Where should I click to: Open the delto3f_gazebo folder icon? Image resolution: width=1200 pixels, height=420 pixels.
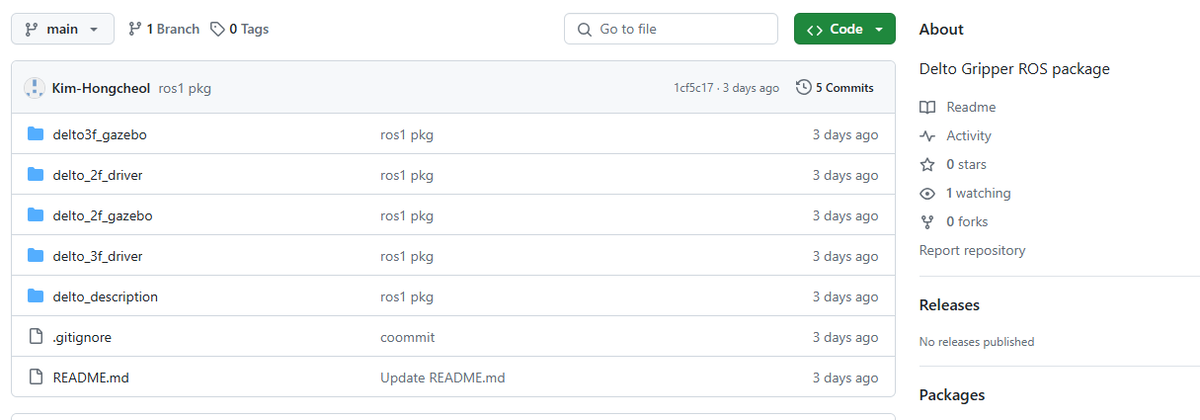[x=36, y=134]
